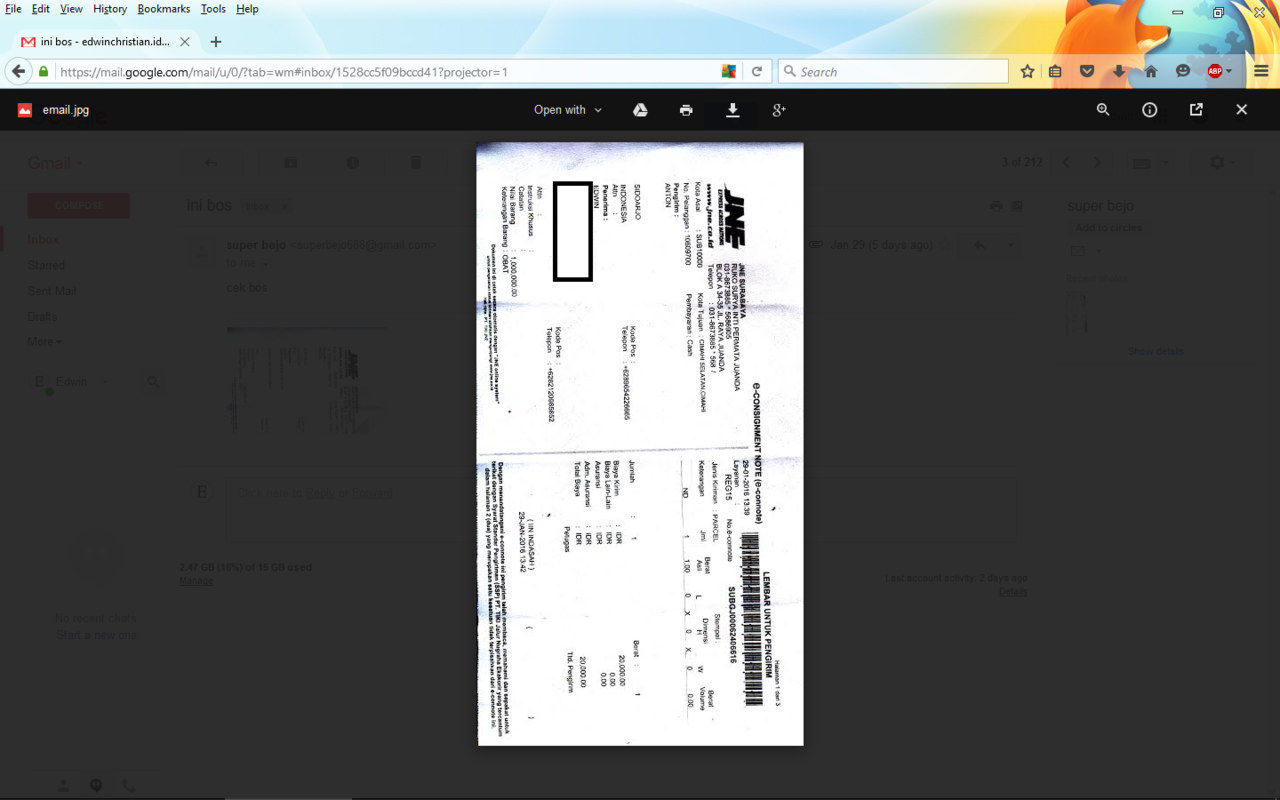1280x800 pixels.
Task: Go to the Firefox home page
Action: pyautogui.click(x=1151, y=72)
